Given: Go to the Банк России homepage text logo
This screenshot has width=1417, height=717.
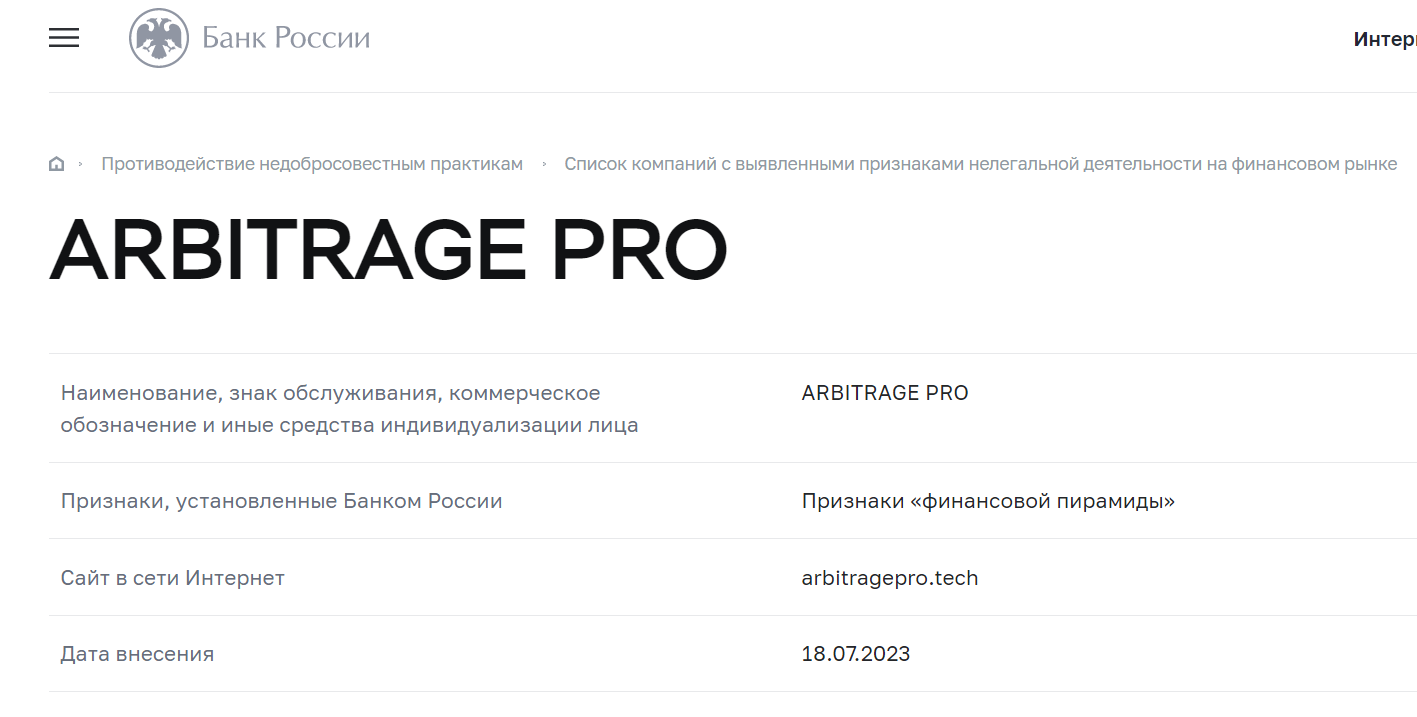Looking at the screenshot, I should [x=286, y=38].
